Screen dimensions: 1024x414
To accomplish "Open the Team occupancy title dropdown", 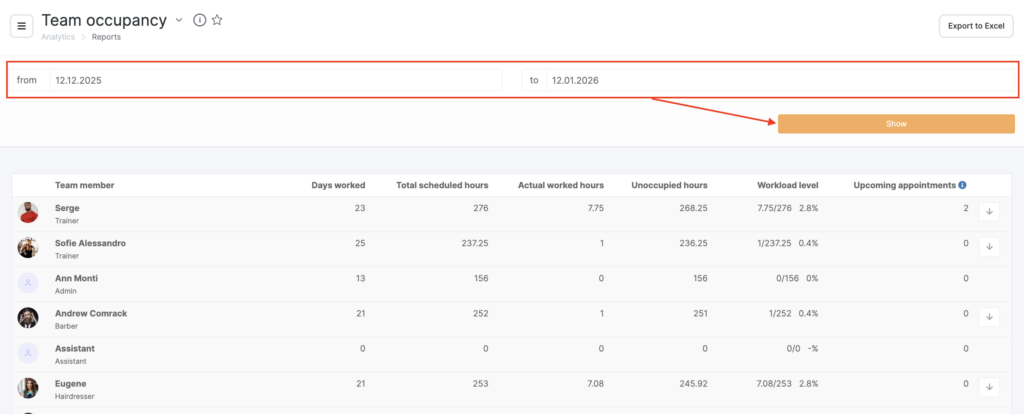I will coord(179,20).
